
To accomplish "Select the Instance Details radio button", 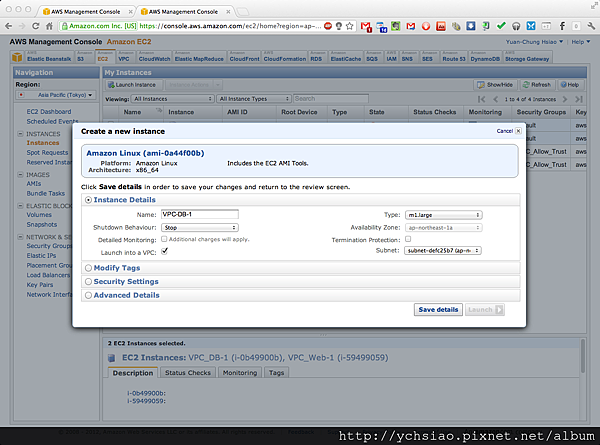I will [88, 200].
